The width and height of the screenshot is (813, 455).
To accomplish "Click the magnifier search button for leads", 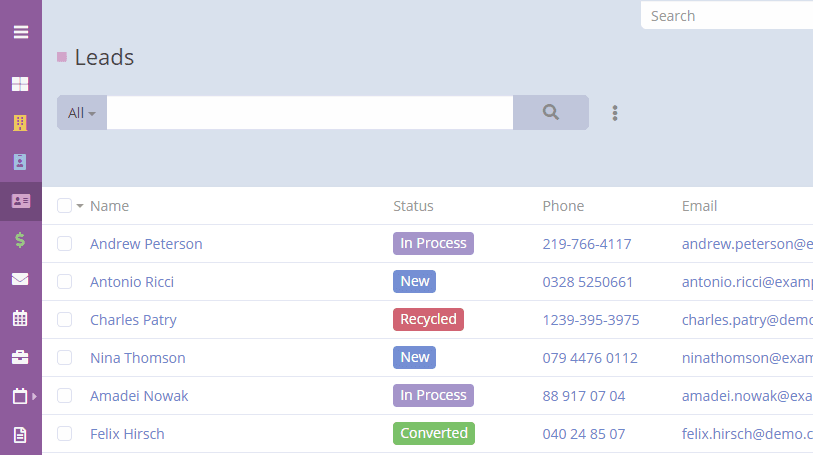I will (550, 113).
